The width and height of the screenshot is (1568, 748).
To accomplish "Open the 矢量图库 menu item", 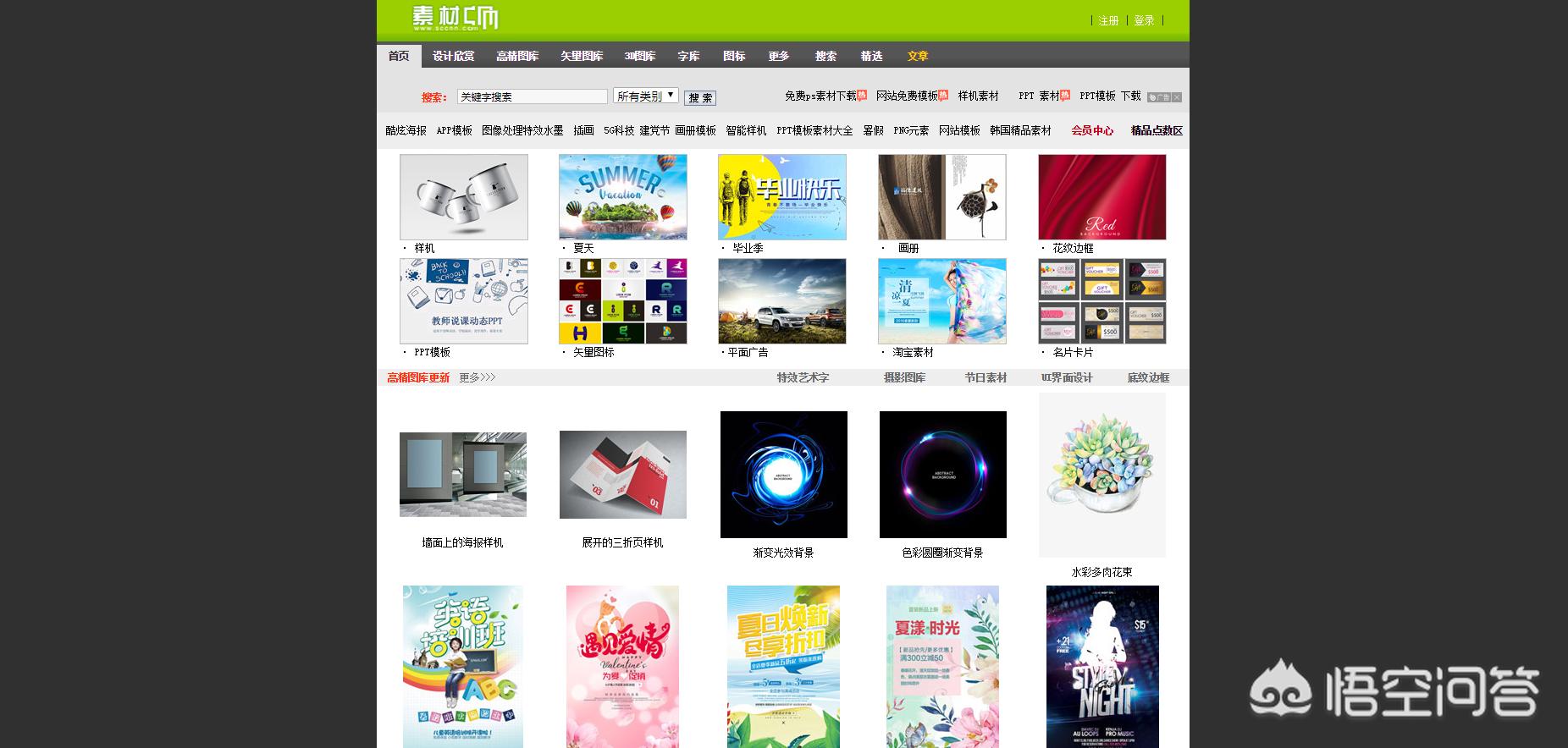I will point(582,56).
